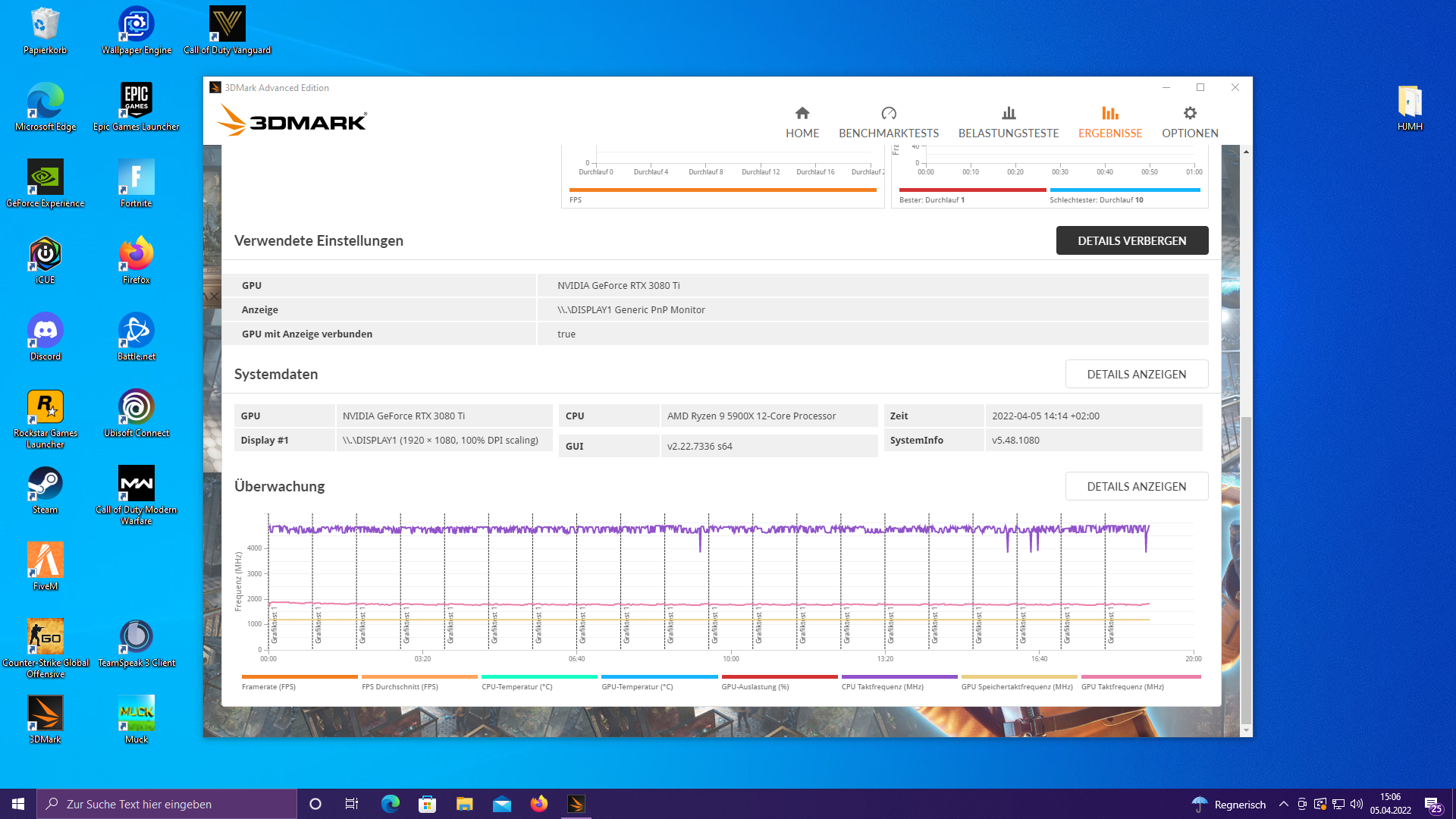This screenshot has height=819, width=1456.
Task: Toggle CPU-Temperatur legend series
Action: [516, 686]
